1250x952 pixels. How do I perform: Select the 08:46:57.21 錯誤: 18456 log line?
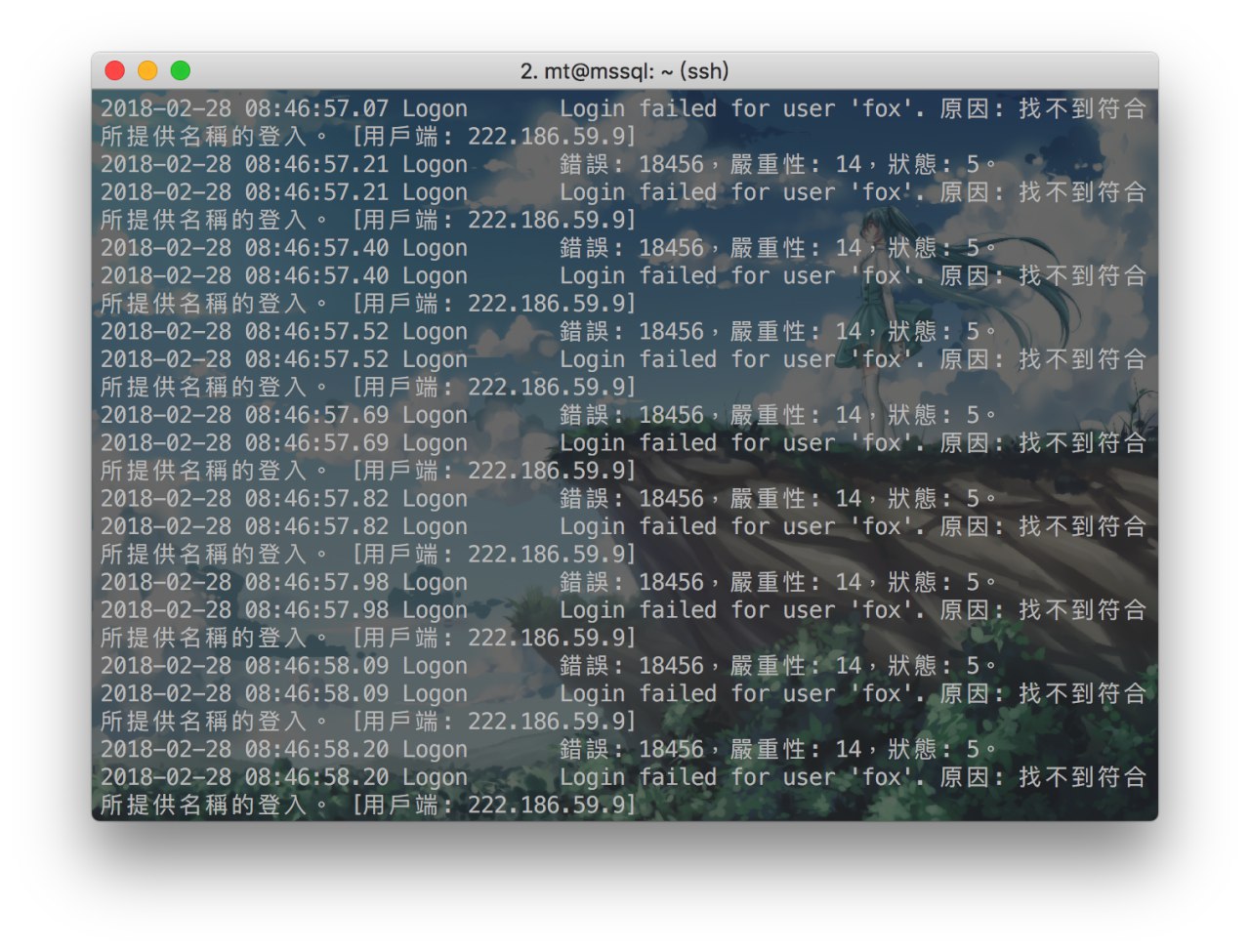(548, 164)
